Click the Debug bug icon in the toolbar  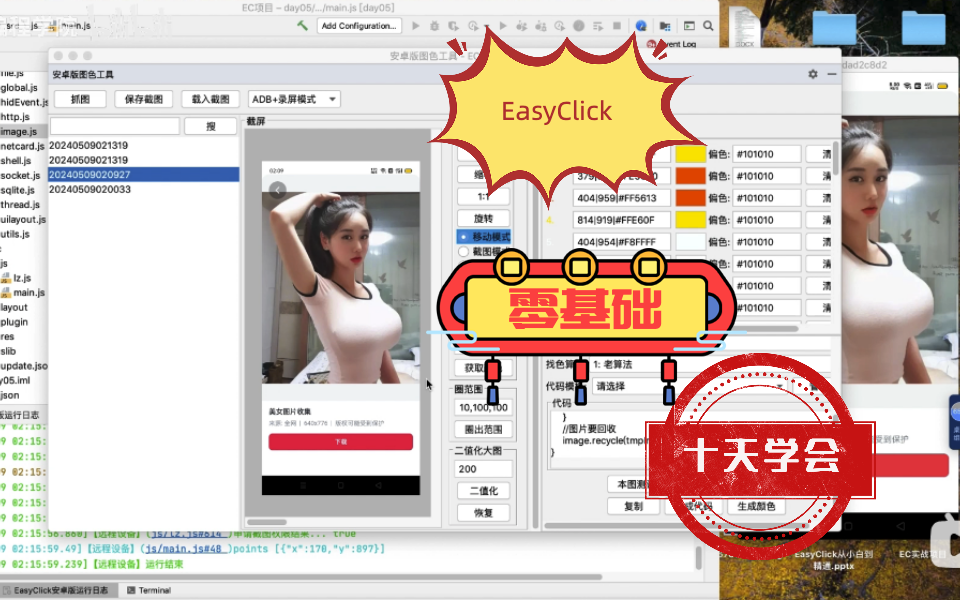[434, 26]
